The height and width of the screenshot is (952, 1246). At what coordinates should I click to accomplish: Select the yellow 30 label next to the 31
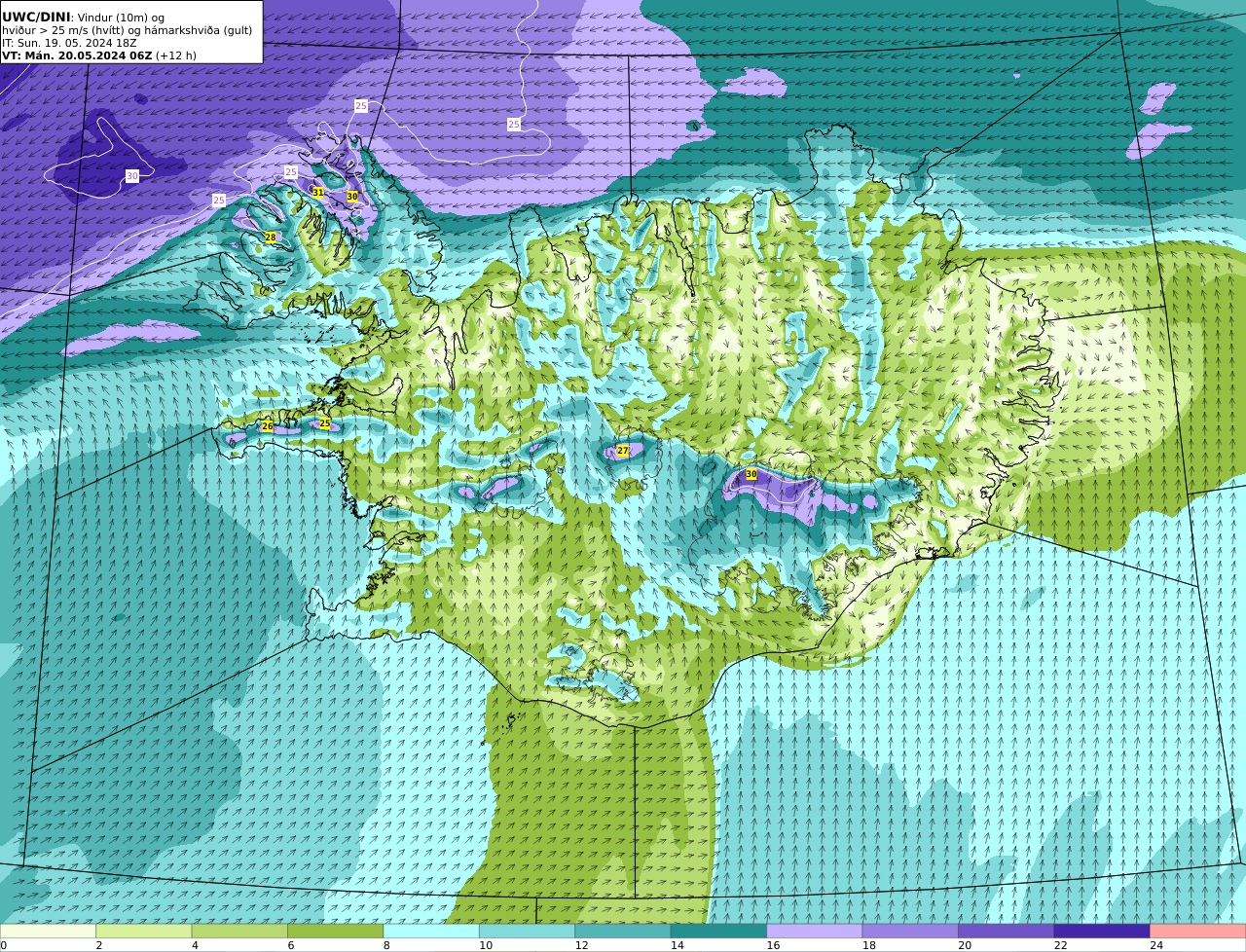point(352,197)
